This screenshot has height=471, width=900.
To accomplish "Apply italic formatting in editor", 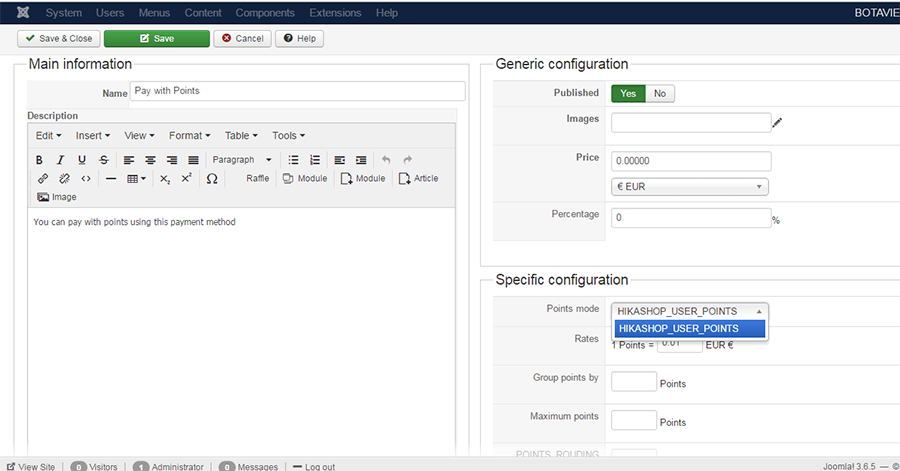I will [x=60, y=160].
